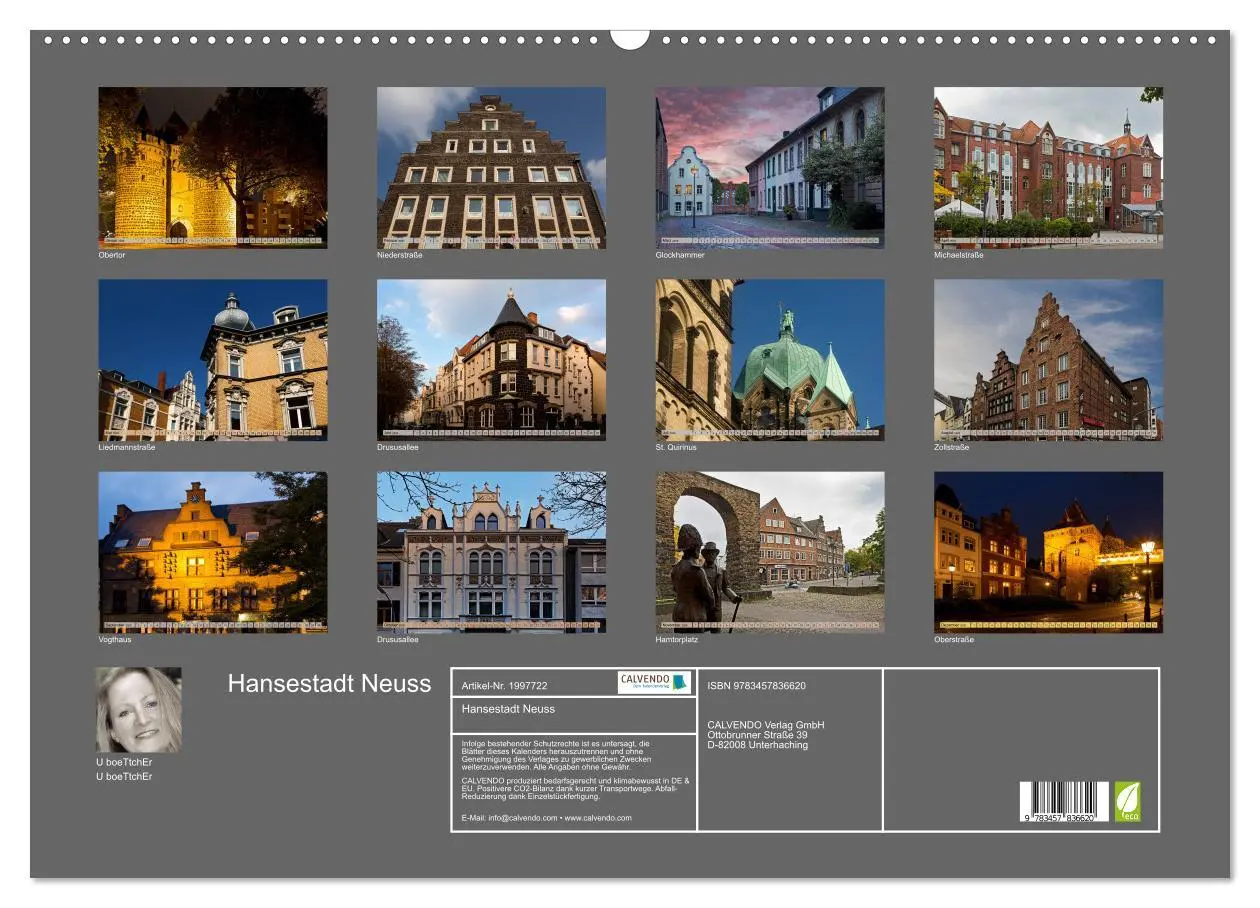Click the Niederstraße stepped-gable facade image
Screen dimensions: 1260x908
492,165
